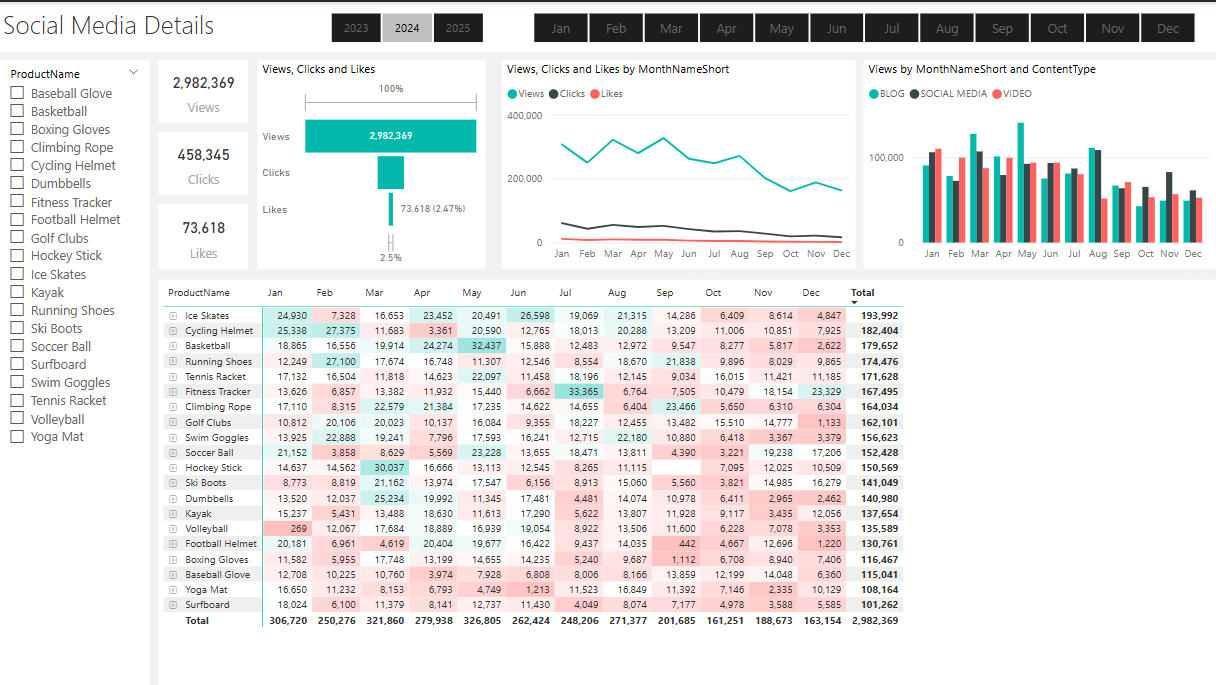The height and width of the screenshot is (685, 1216).
Task: Click the SOCIAL MEDIA legend marker
Action: 914,94
